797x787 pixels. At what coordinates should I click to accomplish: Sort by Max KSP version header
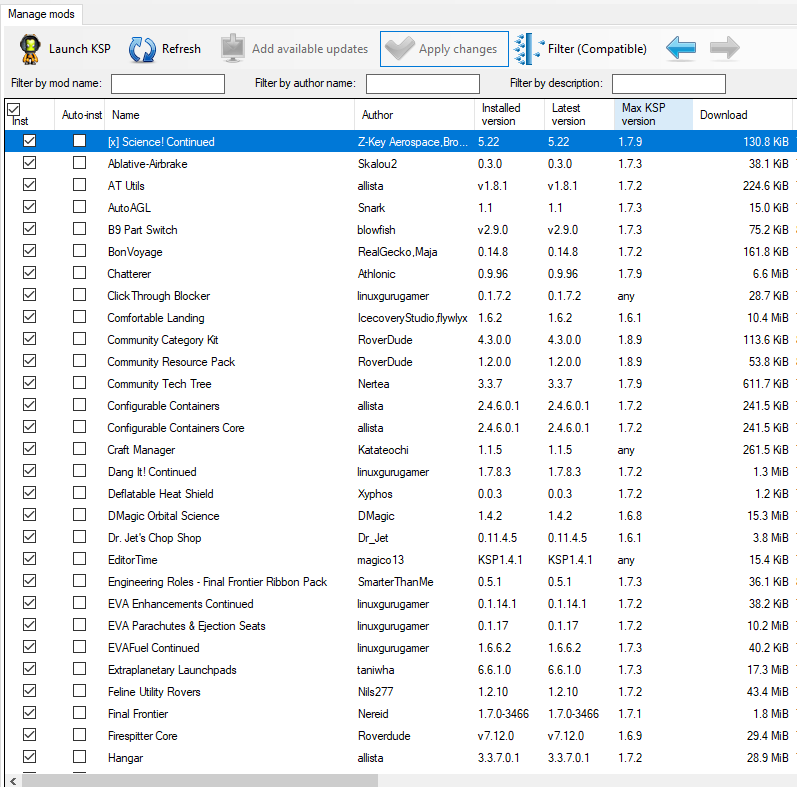click(x=653, y=115)
